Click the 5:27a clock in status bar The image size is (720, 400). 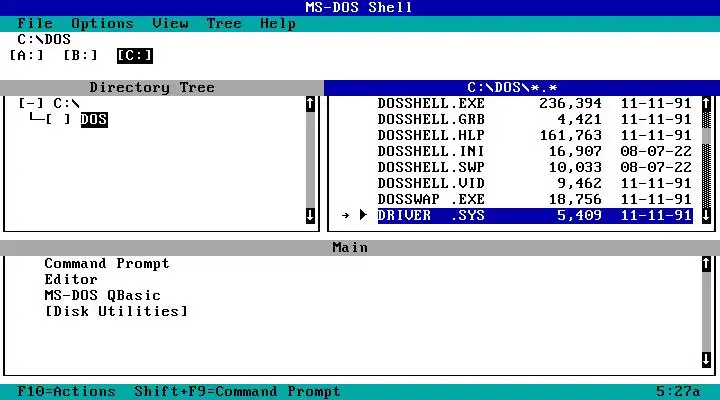pos(678,392)
